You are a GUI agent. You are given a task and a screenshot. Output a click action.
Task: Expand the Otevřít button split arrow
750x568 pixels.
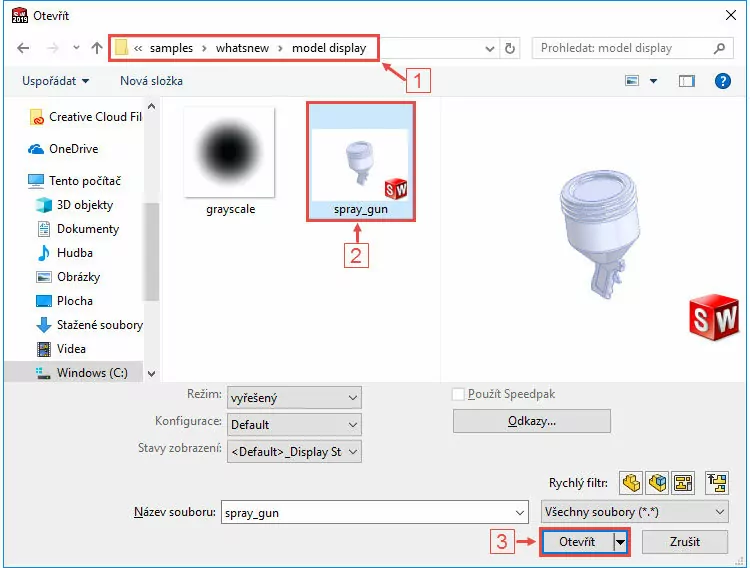click(x=620, y=542)
